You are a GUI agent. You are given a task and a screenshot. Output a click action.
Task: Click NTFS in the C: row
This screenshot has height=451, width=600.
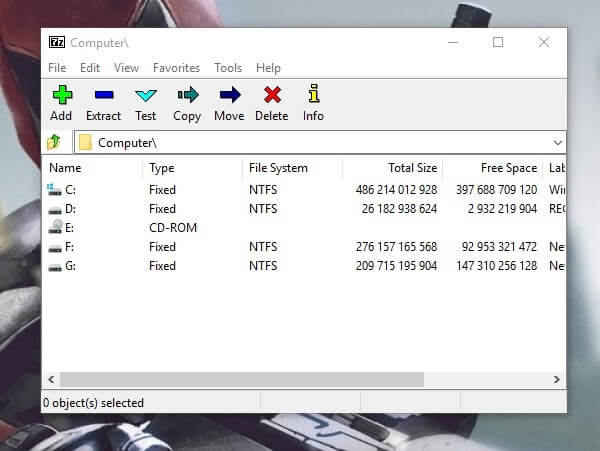pyautogui.click(x=263, y=190)
